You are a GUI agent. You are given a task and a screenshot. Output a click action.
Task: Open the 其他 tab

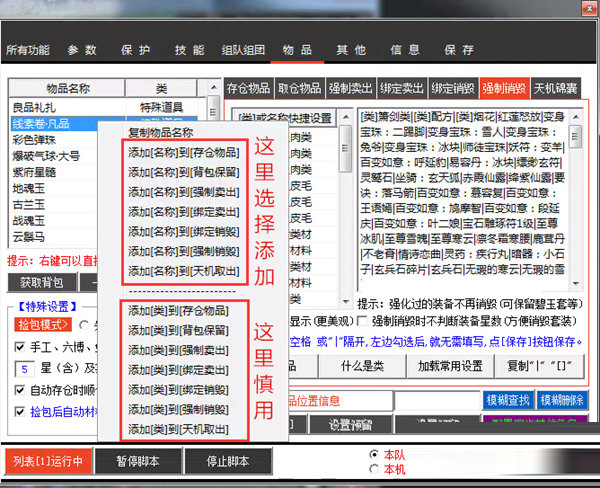[x=351, y=50]
